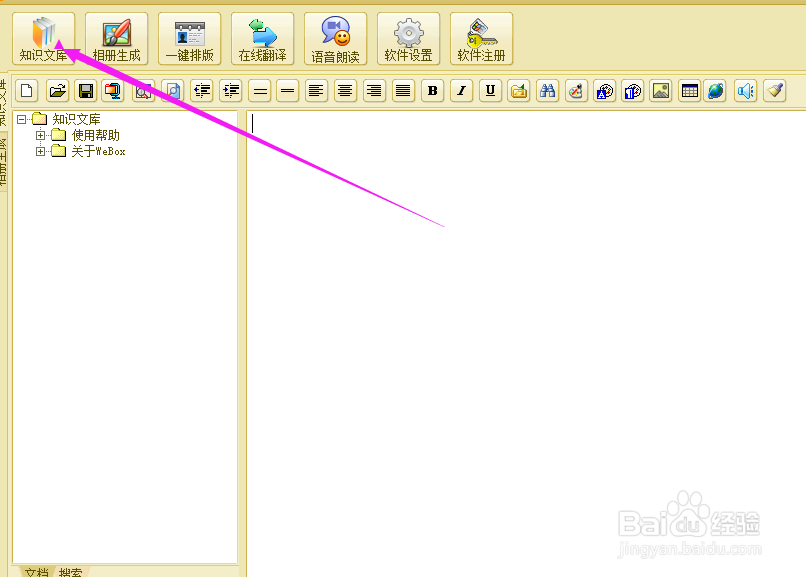Insert a picture using the image icon

click(661, 91)
